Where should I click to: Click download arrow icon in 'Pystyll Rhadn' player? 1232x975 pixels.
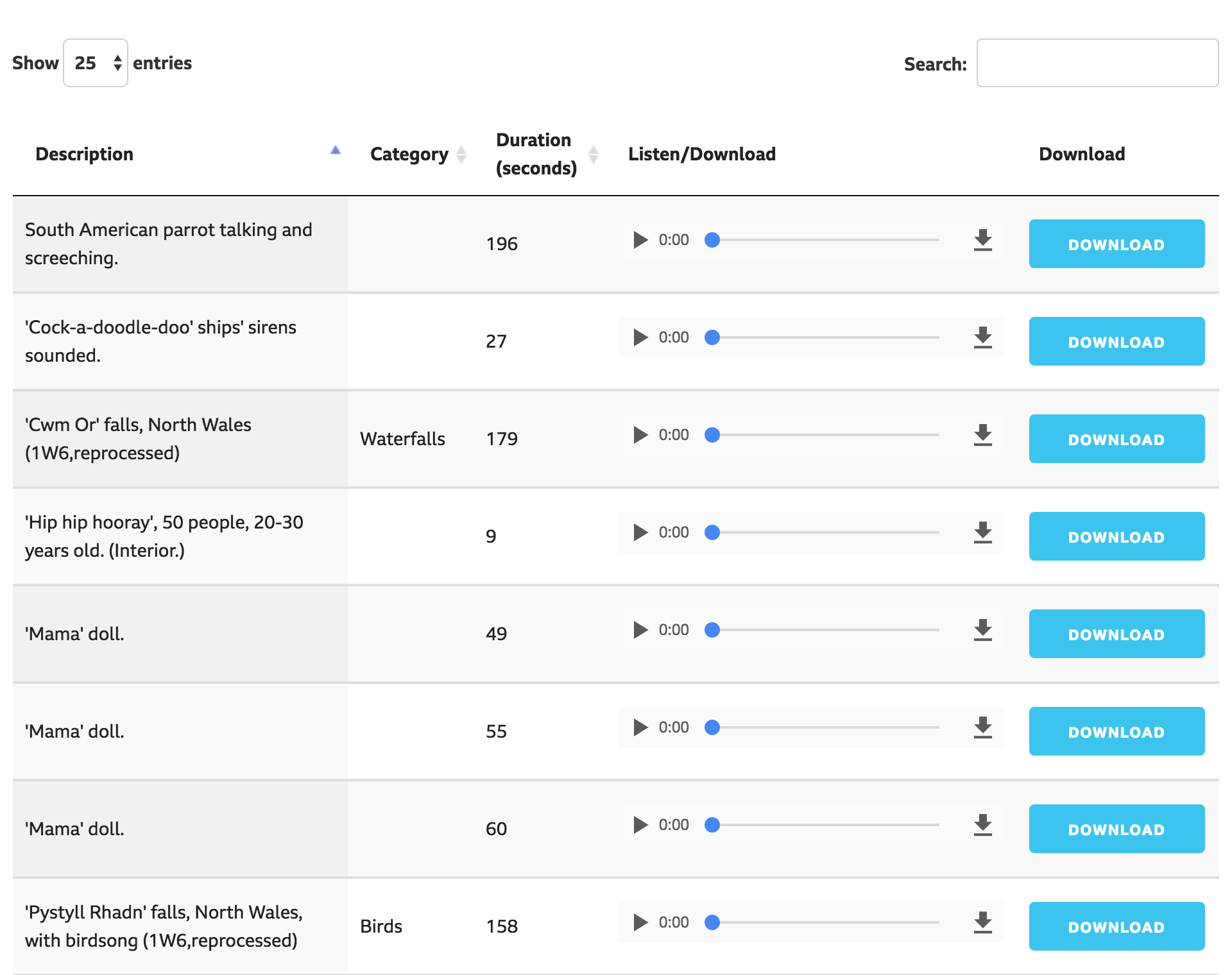pos(982,922)
